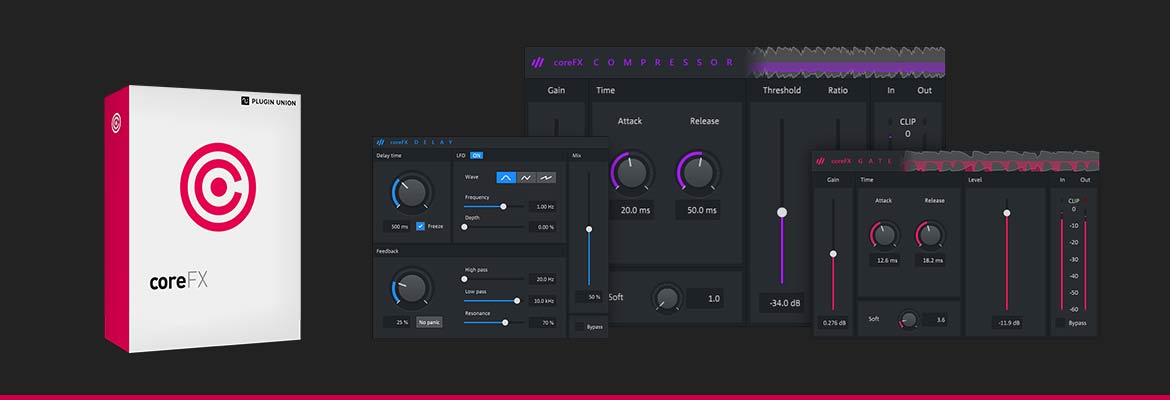This screenshot has height=400, width=1170.
Task: Click the red circular logo on product box
Action: tap(218, 187)
